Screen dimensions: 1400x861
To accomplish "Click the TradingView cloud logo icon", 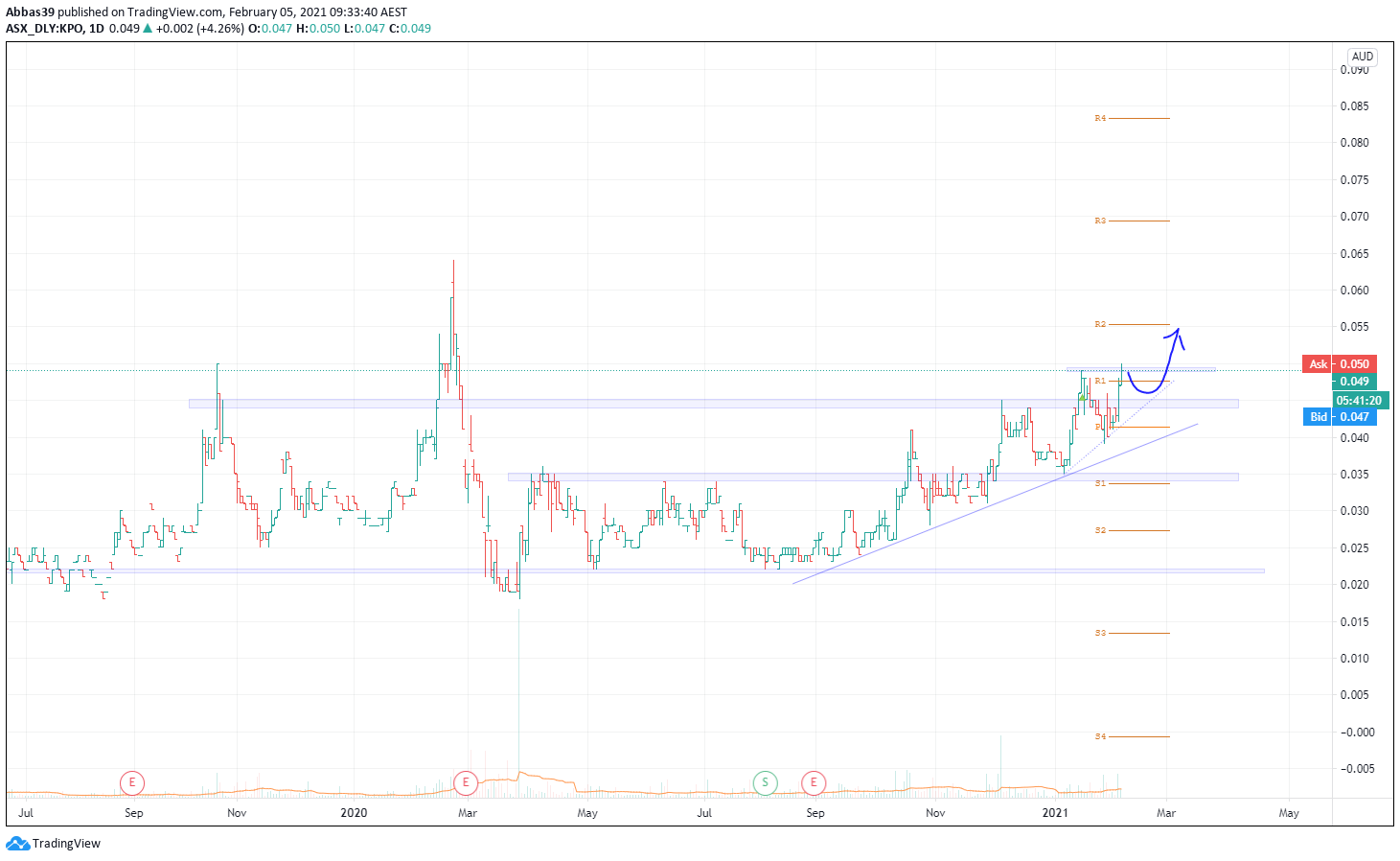I will coord(17,844).
